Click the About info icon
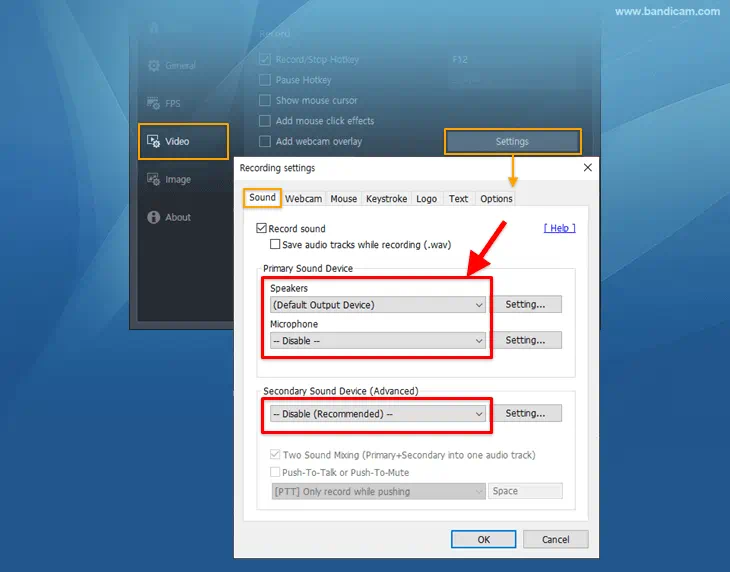The image size is (730, 572). (153, 217)
